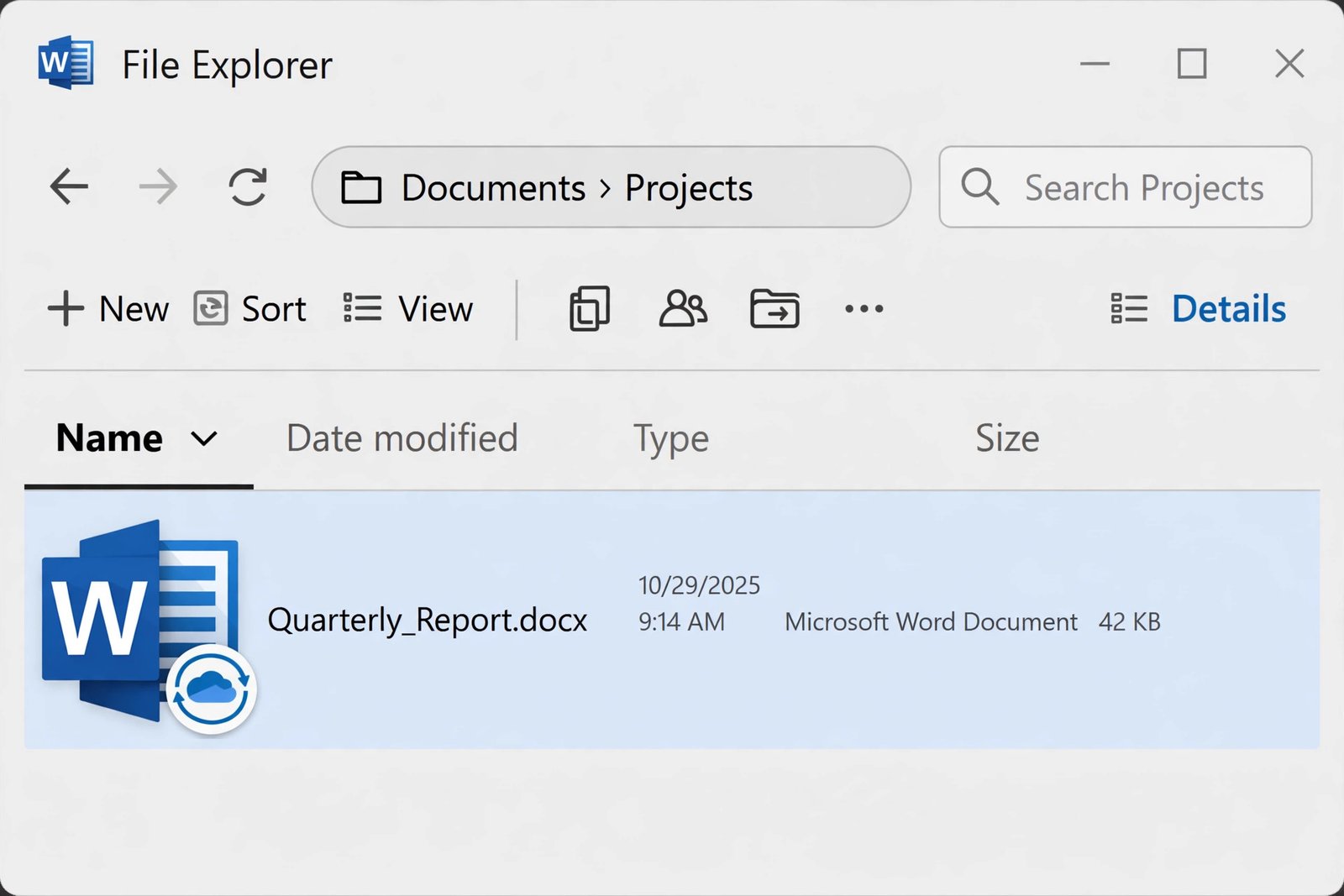Close the File Explorer window

pos(1289,63)
